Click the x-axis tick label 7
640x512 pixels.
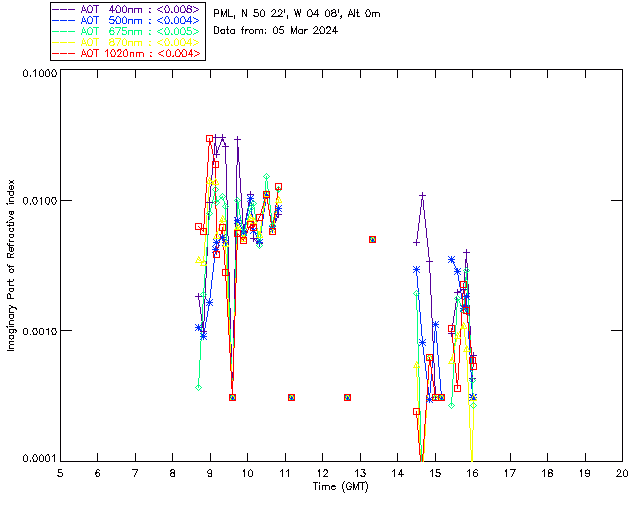(x=135, y=473)
